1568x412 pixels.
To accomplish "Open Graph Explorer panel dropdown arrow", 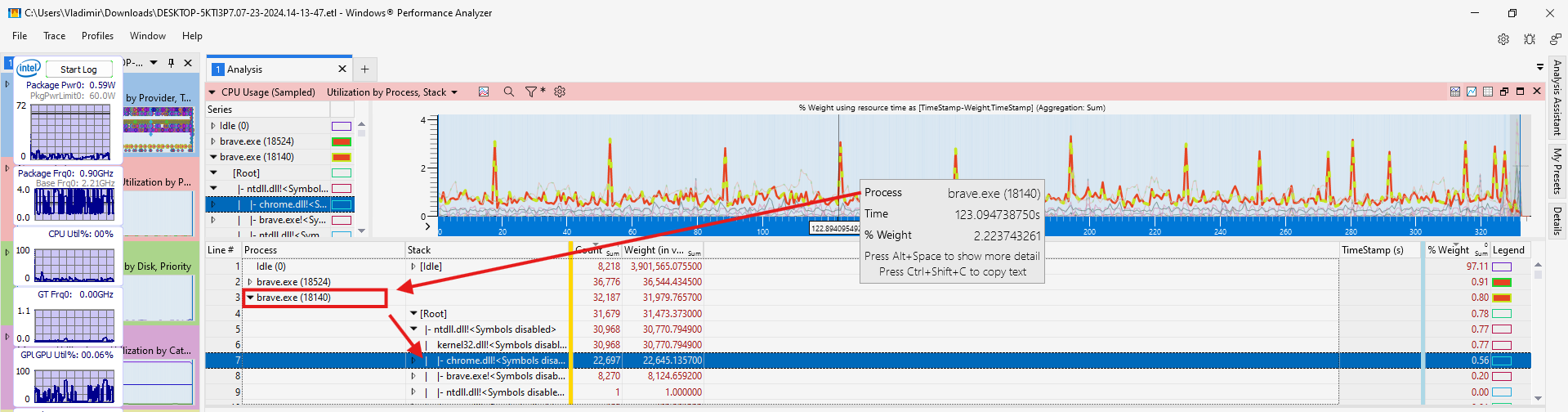I will [x=154, y=63].
